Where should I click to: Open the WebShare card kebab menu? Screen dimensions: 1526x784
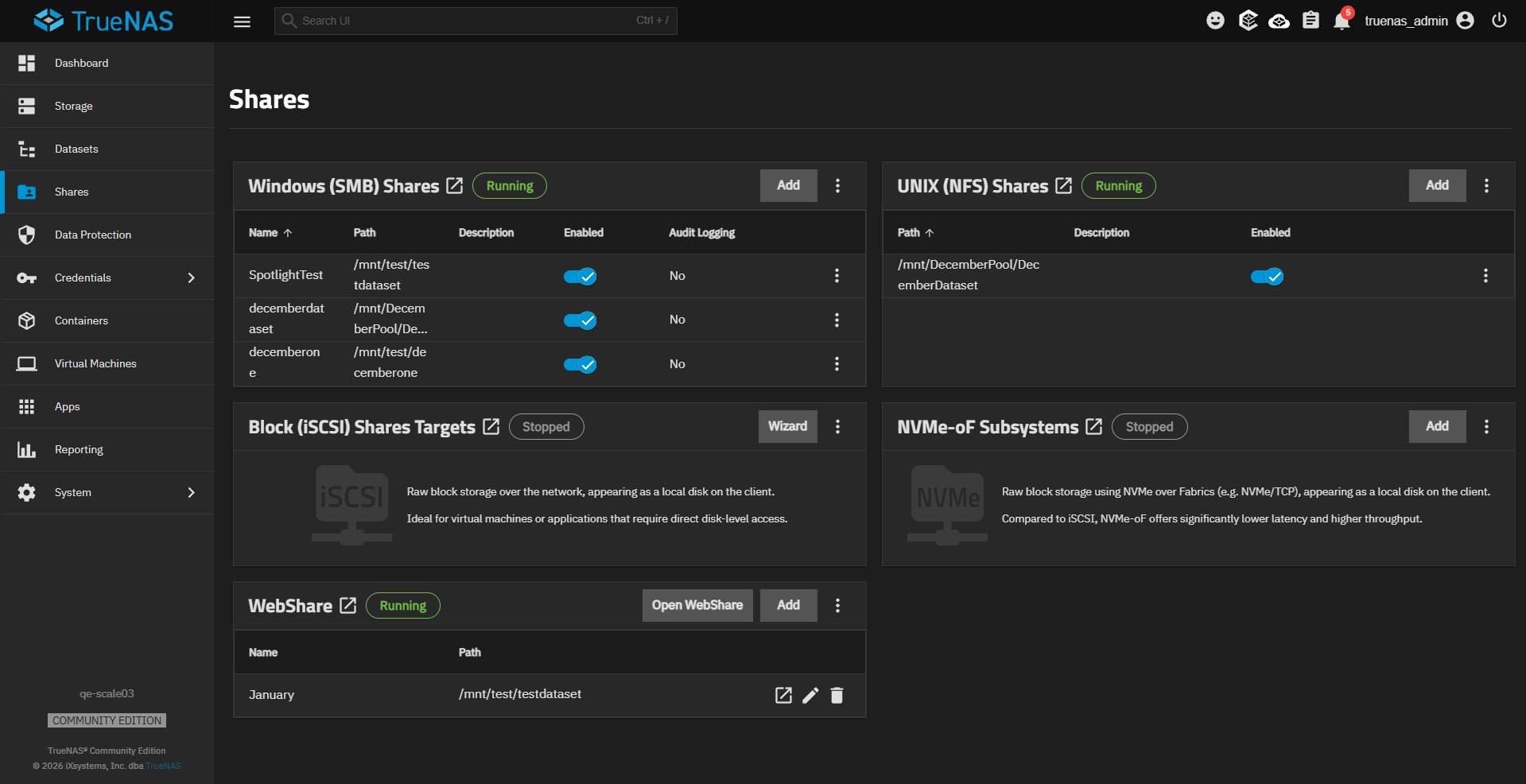click(x=837, y=605)
